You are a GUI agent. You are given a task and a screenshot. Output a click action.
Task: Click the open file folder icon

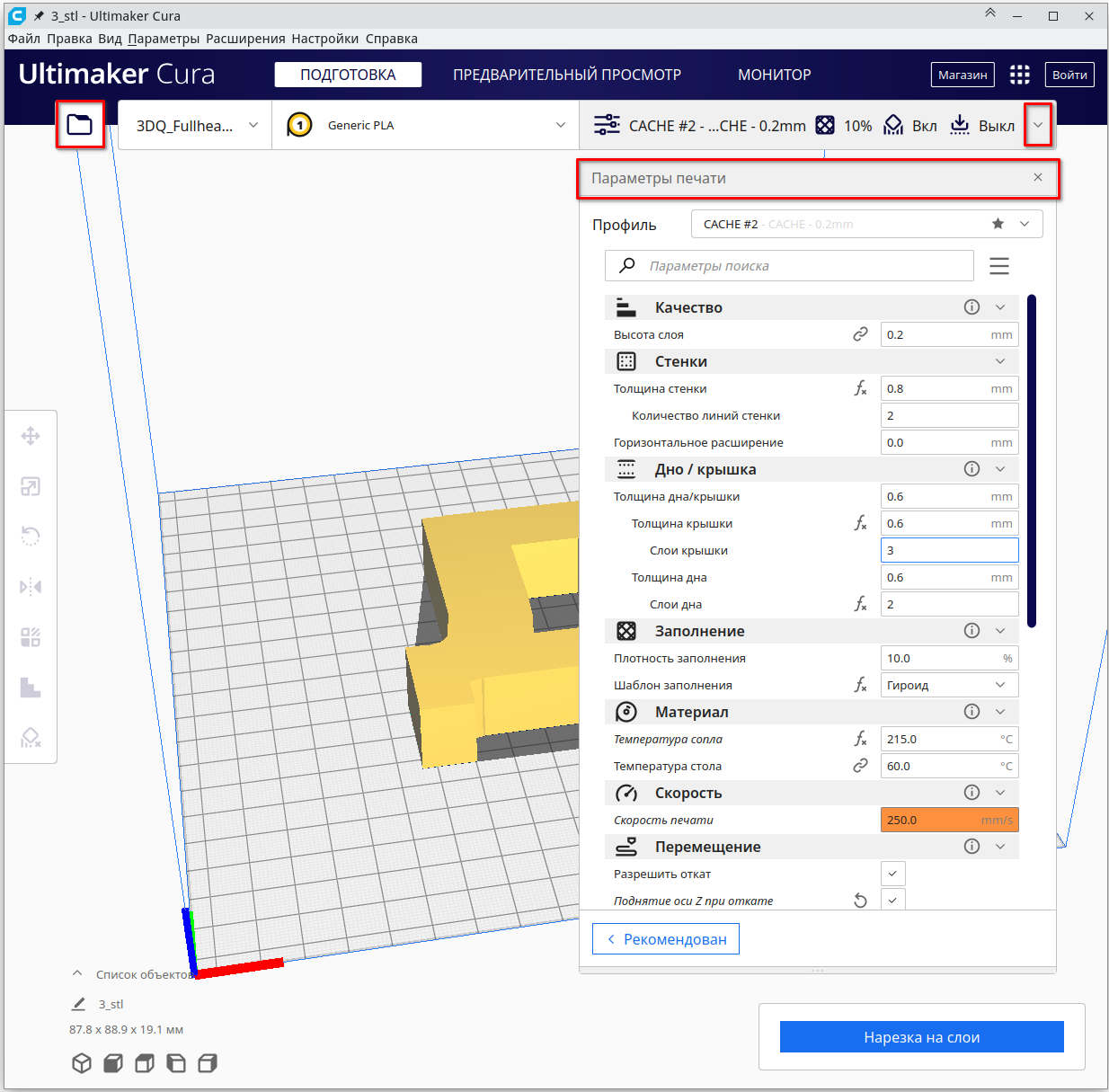tap(80, 124)
